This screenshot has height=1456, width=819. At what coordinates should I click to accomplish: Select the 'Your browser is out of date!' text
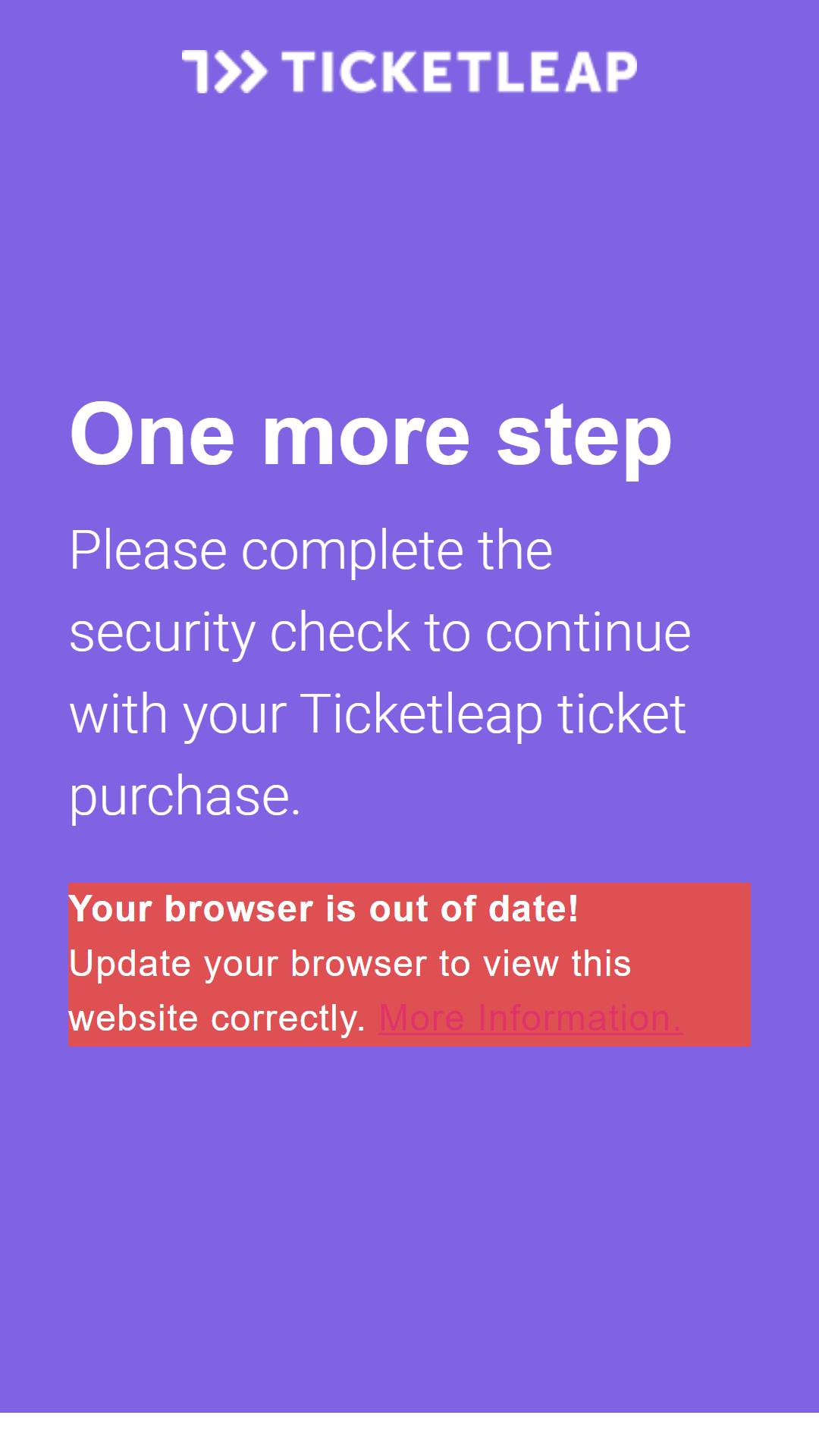point(324,909)
